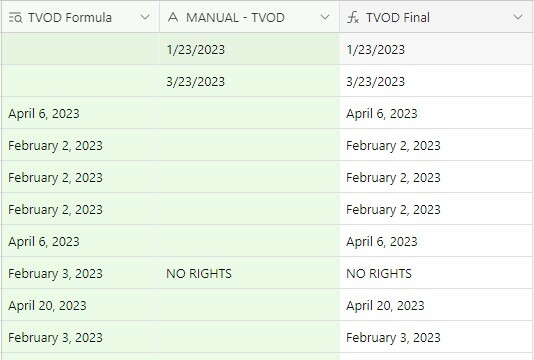Click the text-field icon beside MANUAL - TVOD

coord(173,17)
